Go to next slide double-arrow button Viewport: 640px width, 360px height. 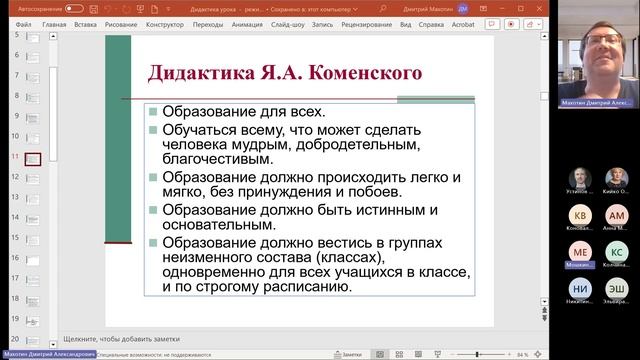pos(544,318)
